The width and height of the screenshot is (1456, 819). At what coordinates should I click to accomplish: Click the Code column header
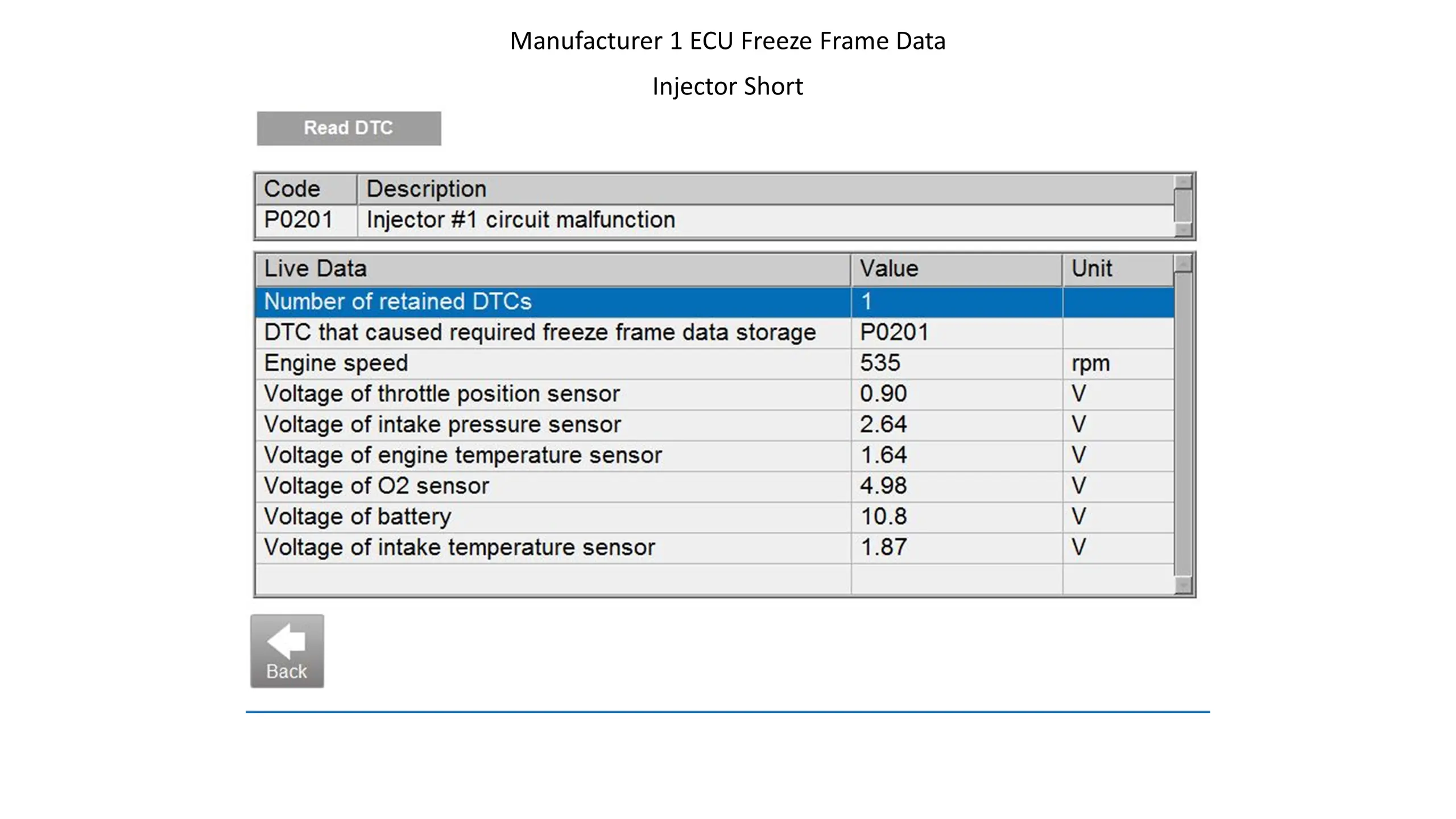(x=306, y=189)
